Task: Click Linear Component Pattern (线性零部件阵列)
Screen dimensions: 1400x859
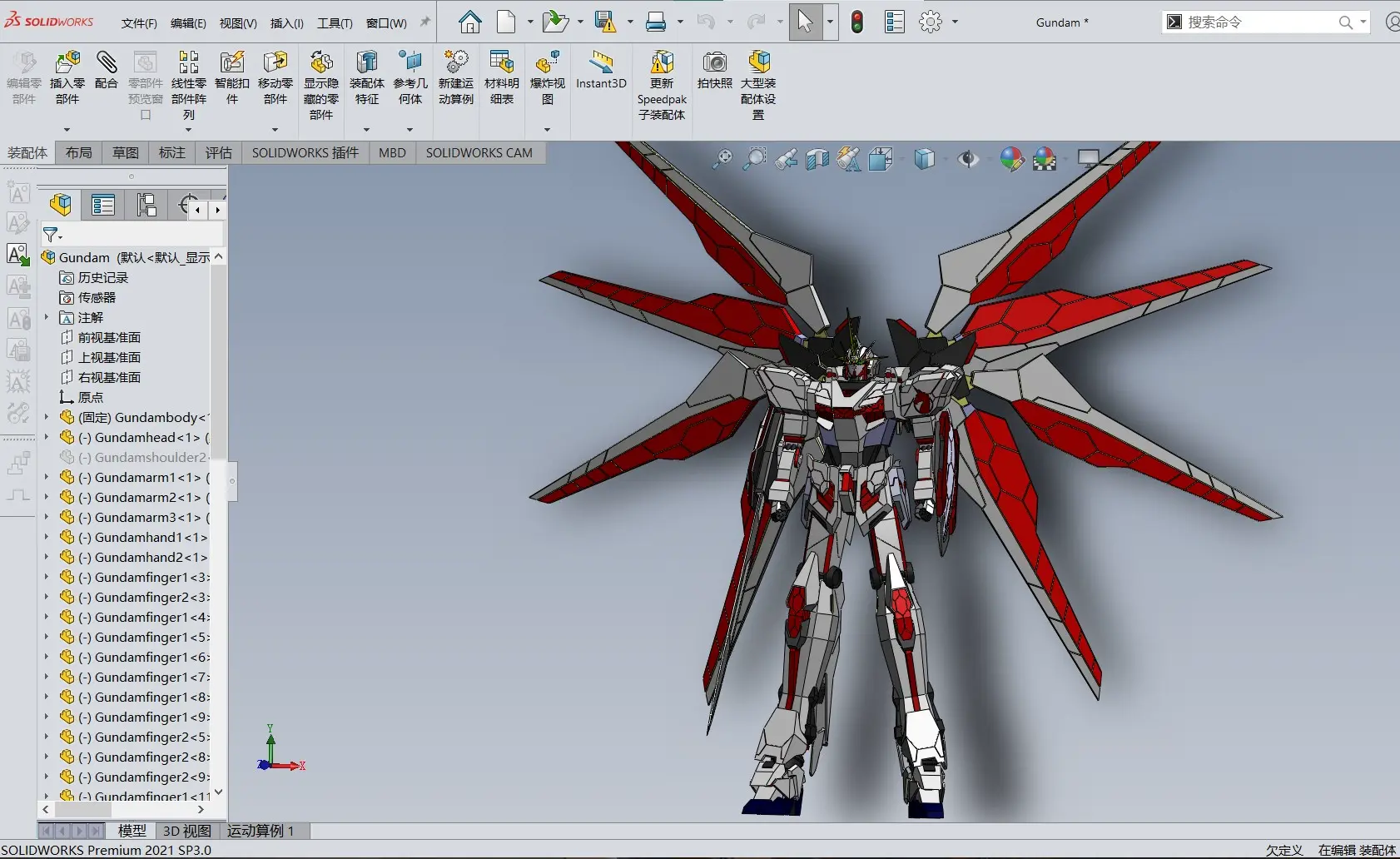Action: [189, 85]
